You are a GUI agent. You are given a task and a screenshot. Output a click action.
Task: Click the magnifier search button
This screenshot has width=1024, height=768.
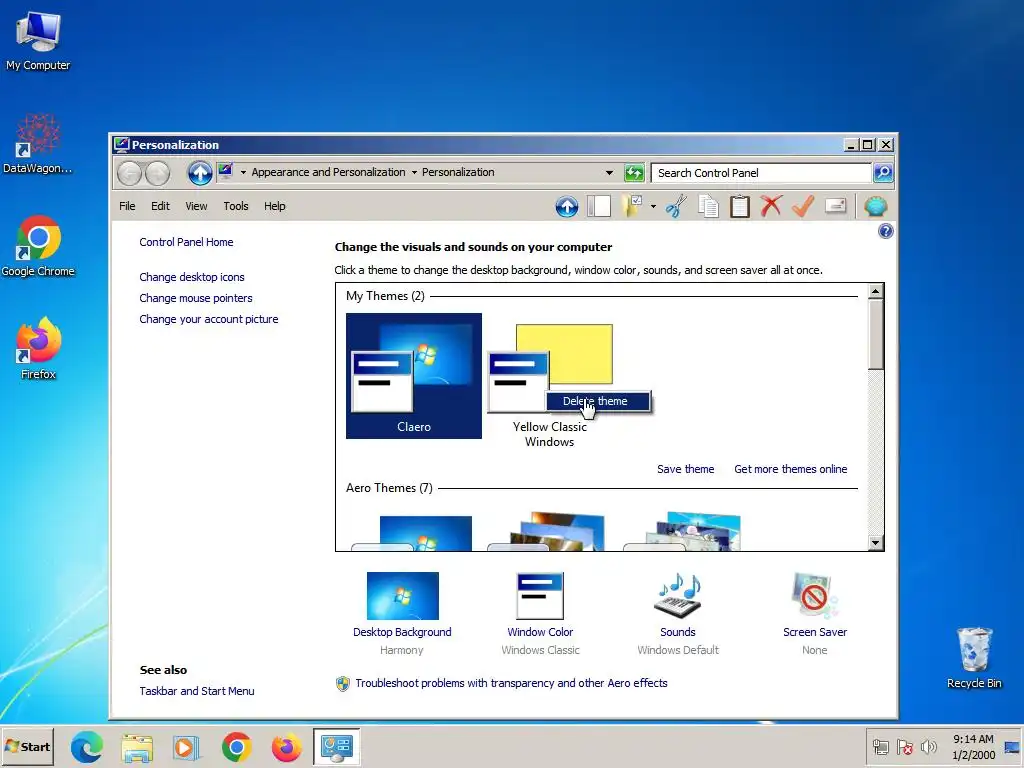click(883, 173)
